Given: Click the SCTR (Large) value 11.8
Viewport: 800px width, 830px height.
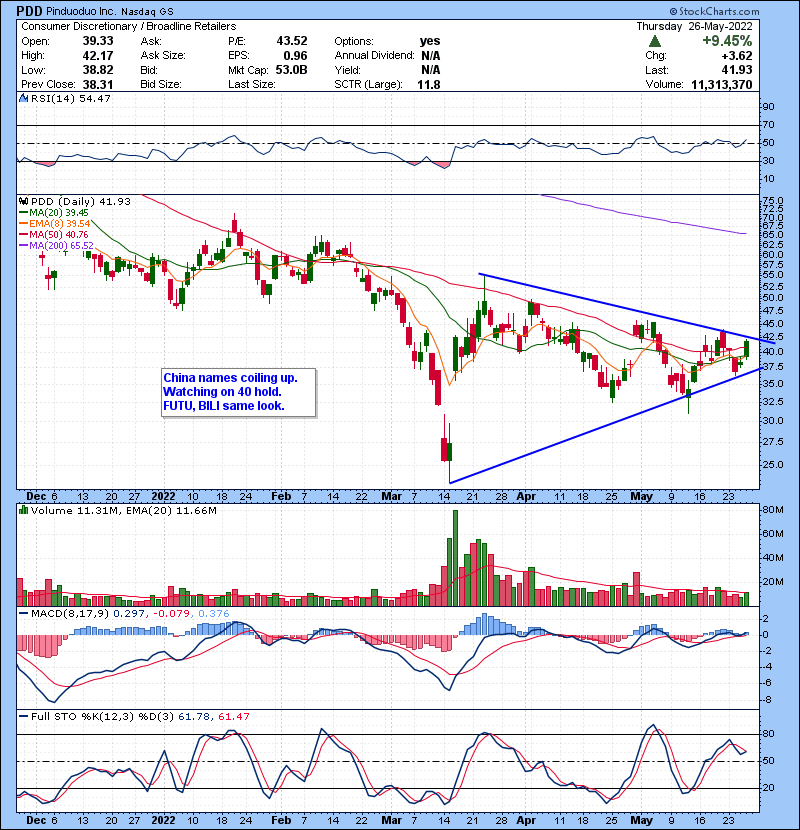Looking at the screenshot, I should (x=429, y=84).
